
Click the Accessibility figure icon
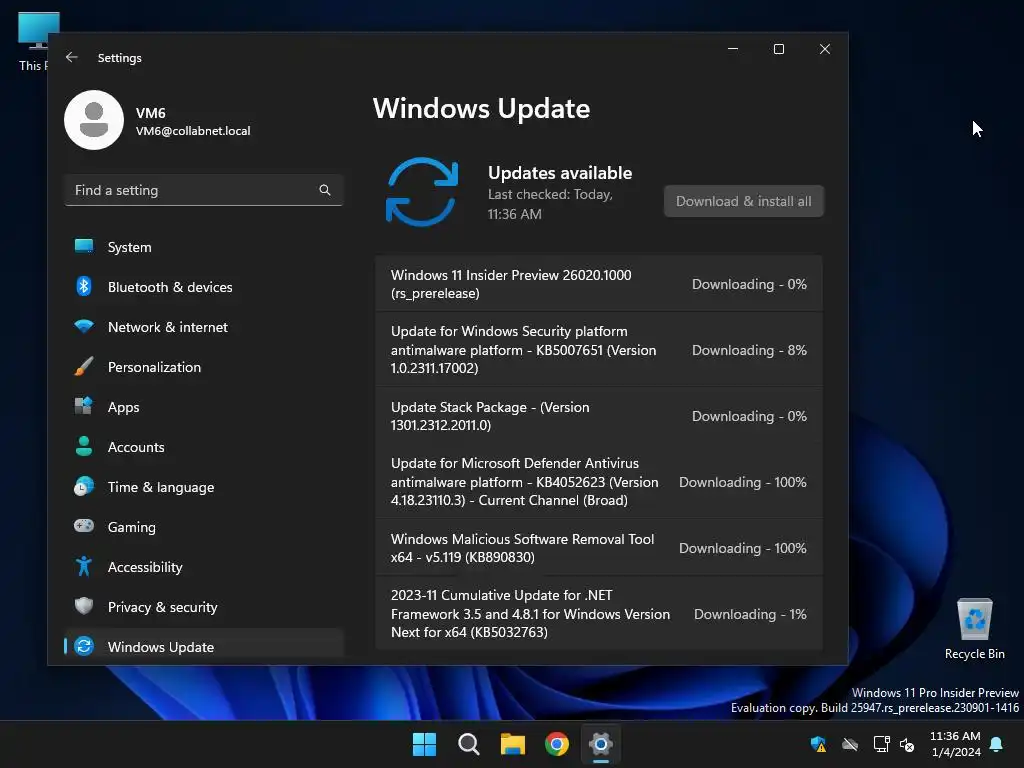click(x=84, y=566)
